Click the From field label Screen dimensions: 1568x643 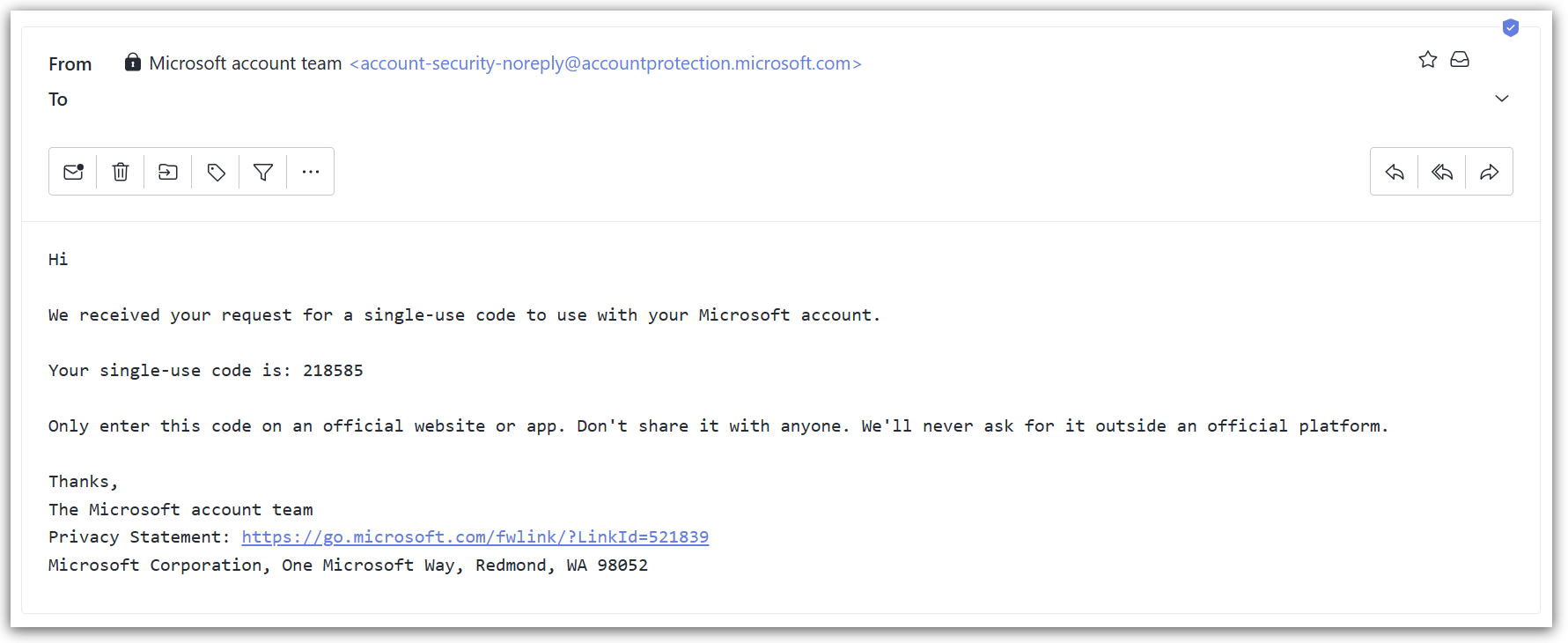70,64
